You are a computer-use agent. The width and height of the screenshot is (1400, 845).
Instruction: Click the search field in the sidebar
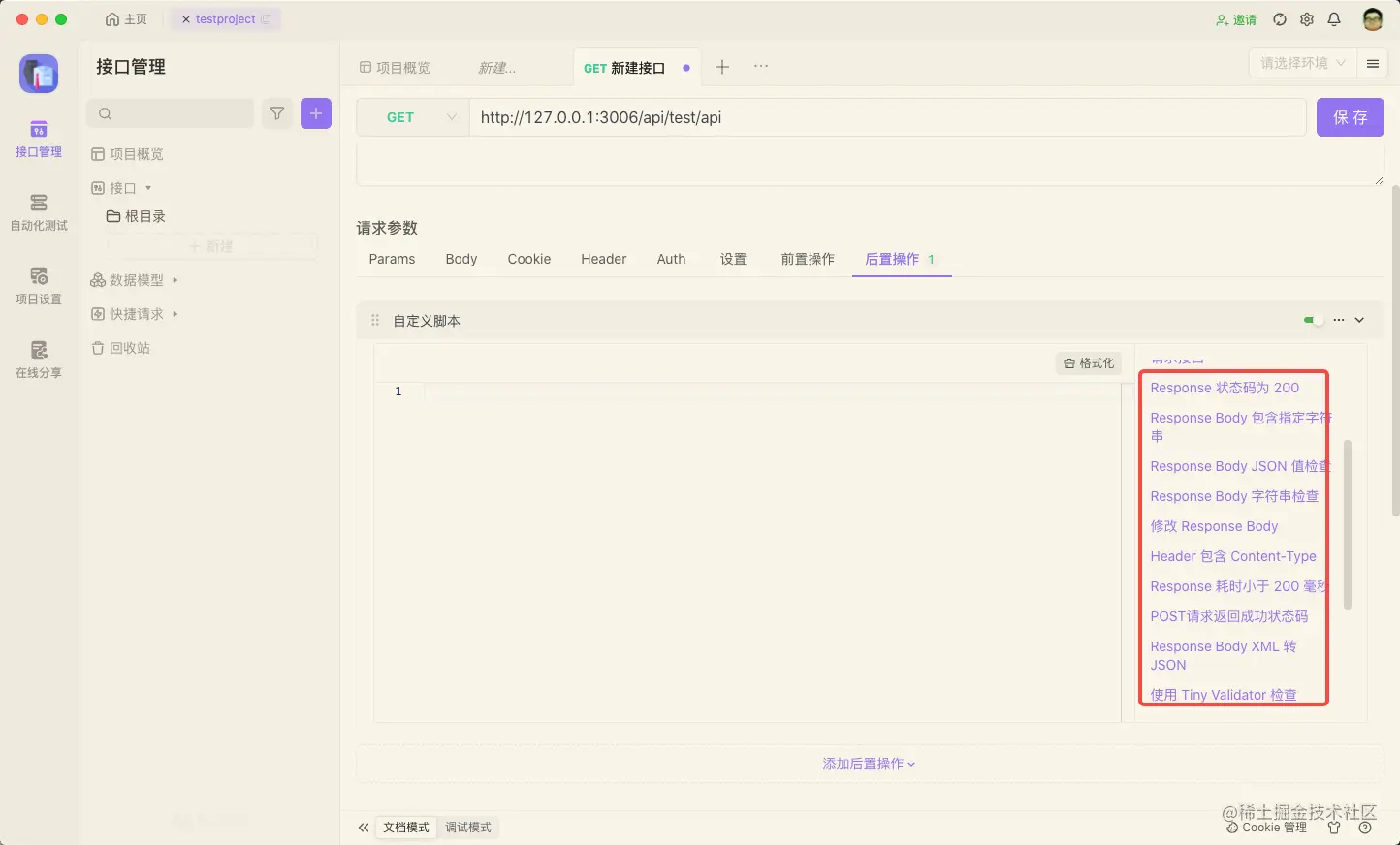point(171,113)
